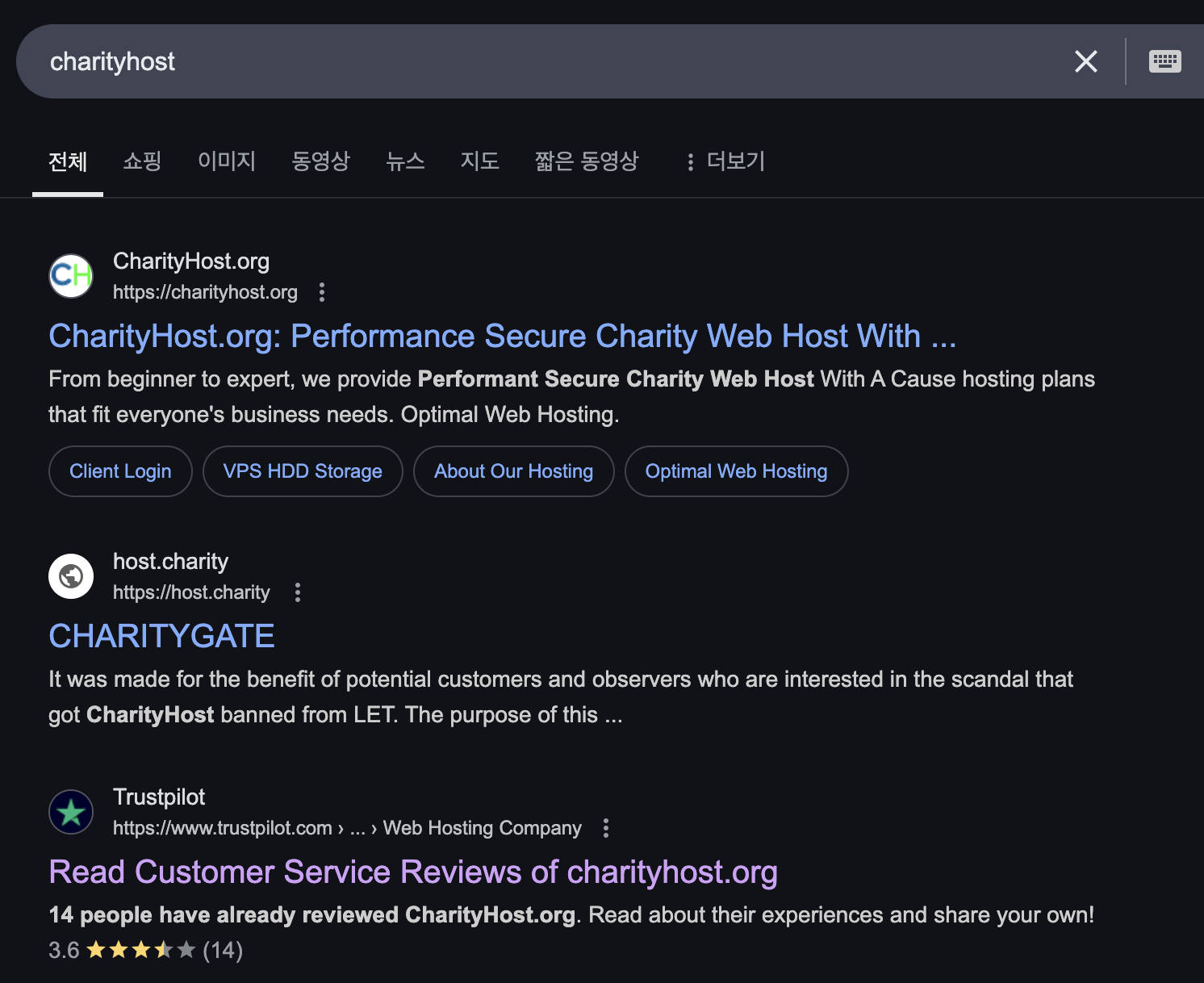The width and height of the screenshot is (1204, 983).
Task: Open three-dot options beside https://host.charity
Action: click(298, 592)
